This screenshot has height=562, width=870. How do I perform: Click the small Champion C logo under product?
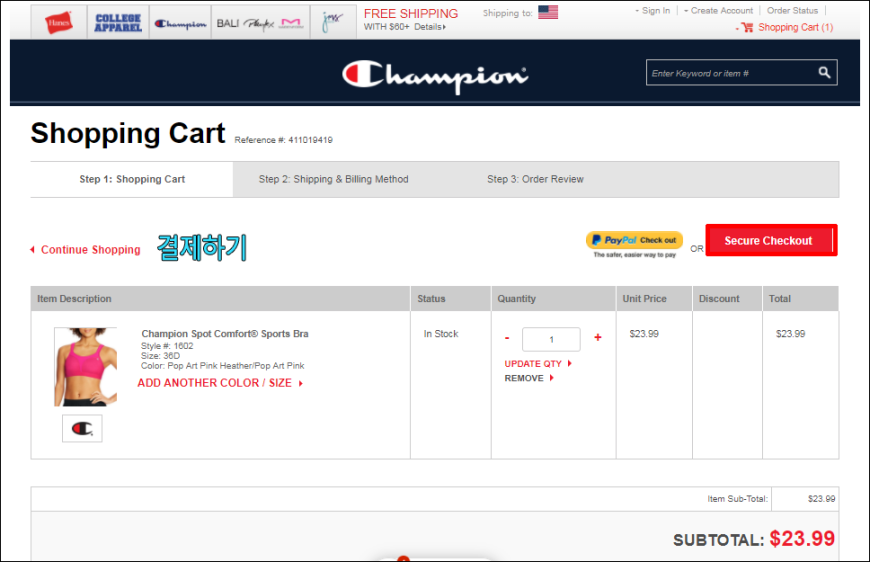82,428
